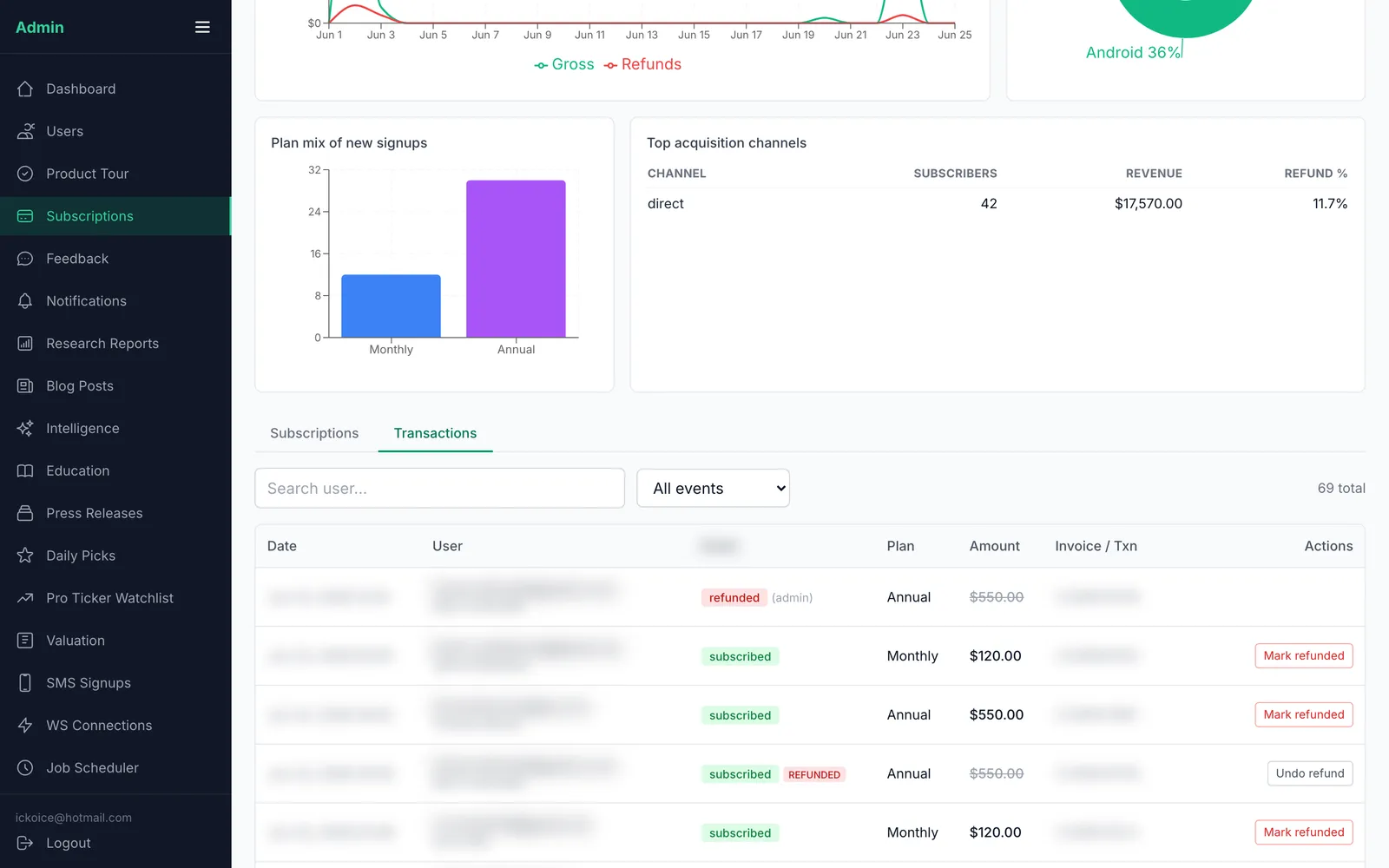
Task: Click the purple Annual bar in chart
Action: [516, 259]
